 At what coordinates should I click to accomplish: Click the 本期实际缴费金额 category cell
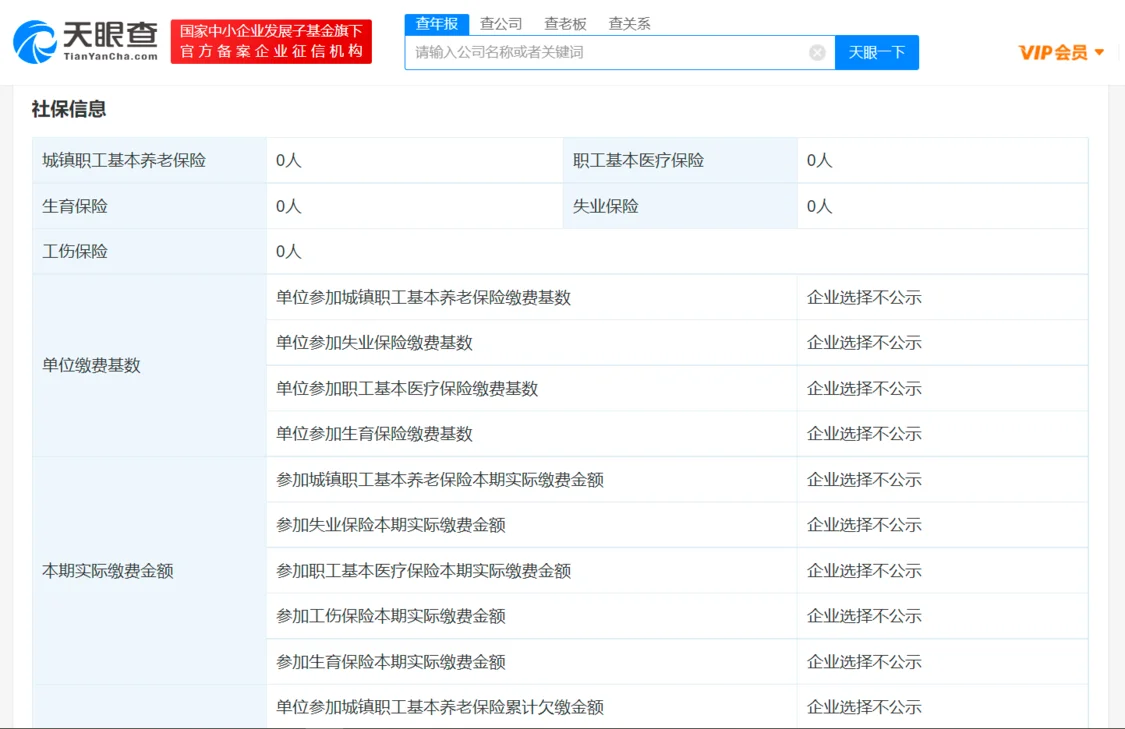(108, 571)
